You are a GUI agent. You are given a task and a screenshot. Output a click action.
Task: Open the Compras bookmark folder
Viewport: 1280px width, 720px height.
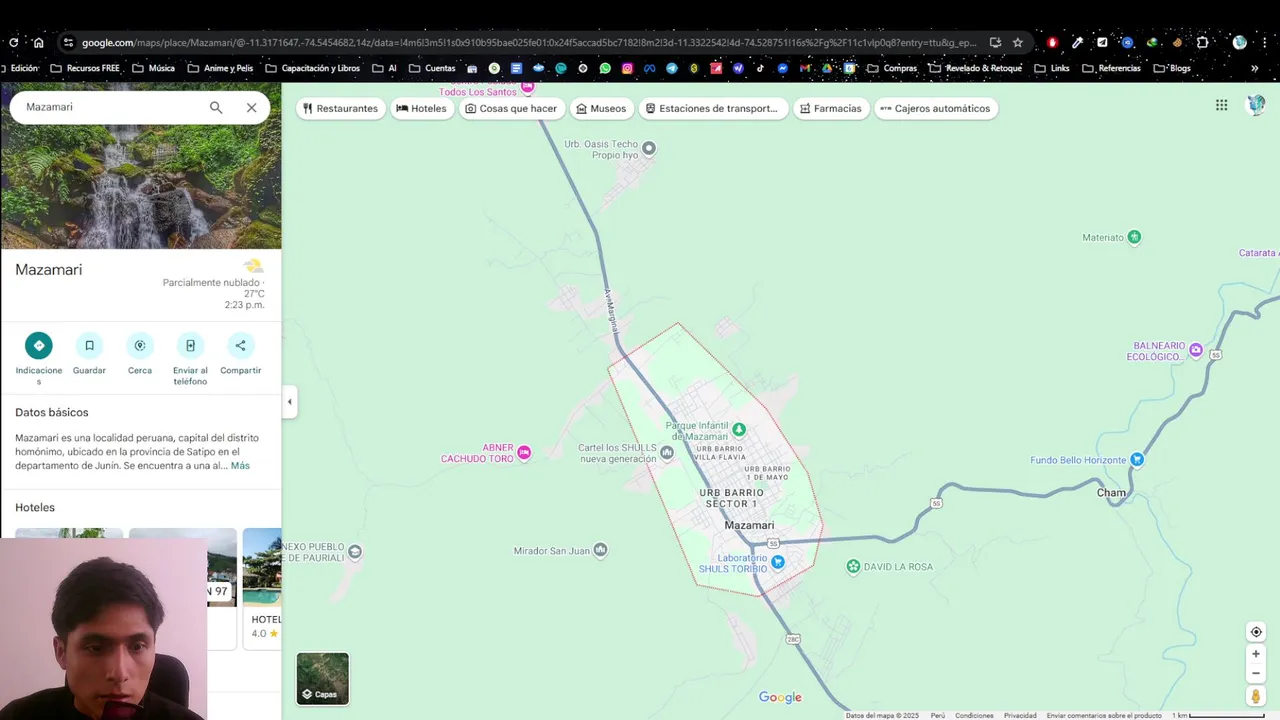(x=892, y=68)
